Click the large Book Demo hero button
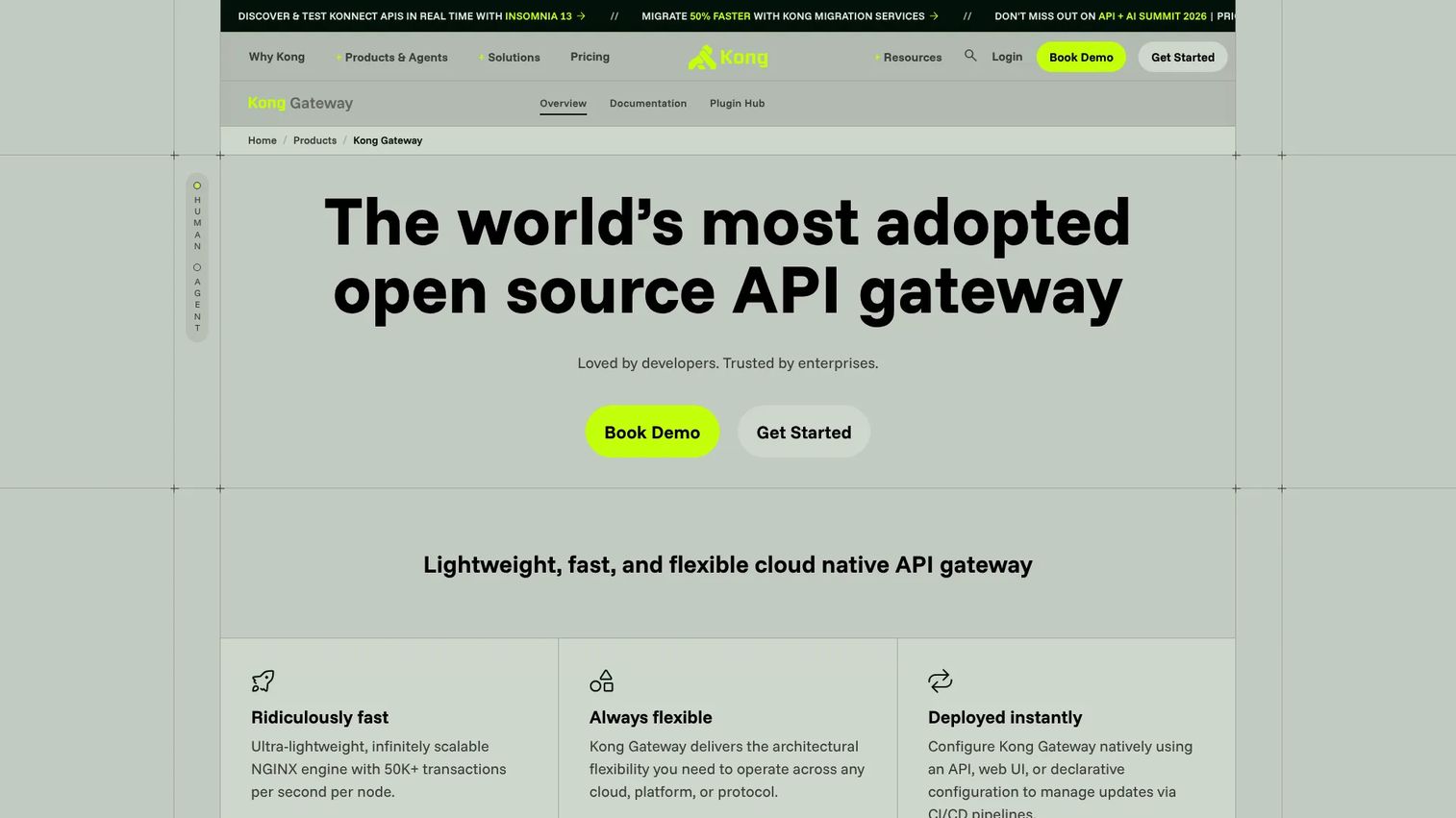Screen dimensions: 1456x818 coord(652,432)
